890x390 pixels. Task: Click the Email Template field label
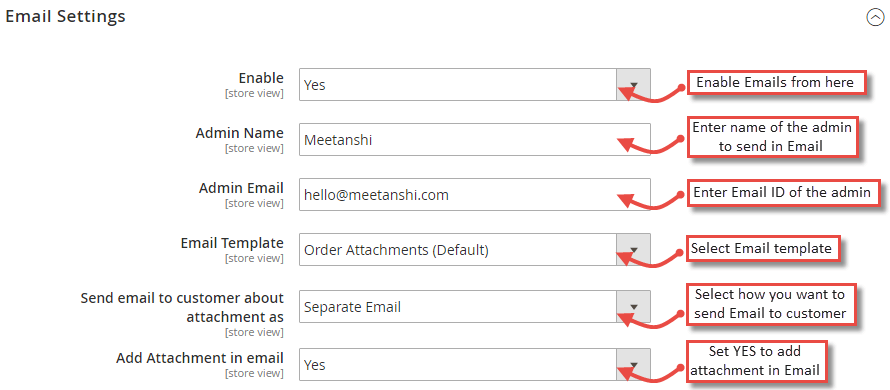[232, 243]
